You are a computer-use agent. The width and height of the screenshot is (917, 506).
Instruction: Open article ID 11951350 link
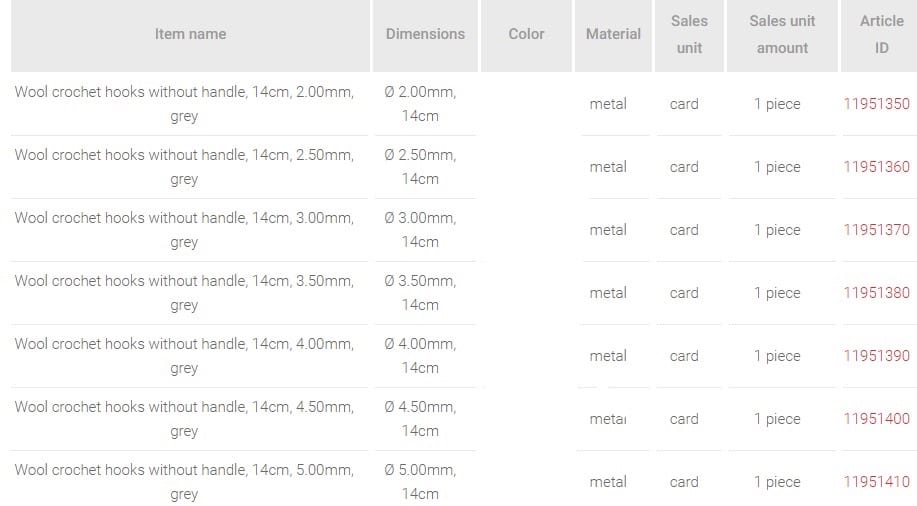click(876, 104)
